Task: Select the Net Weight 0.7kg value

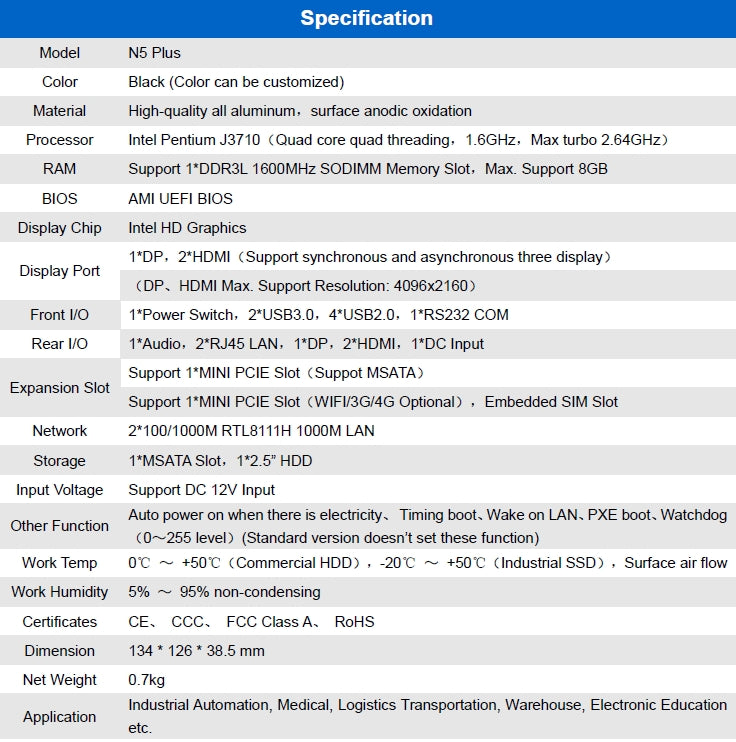Action: (x=148, y=680)
